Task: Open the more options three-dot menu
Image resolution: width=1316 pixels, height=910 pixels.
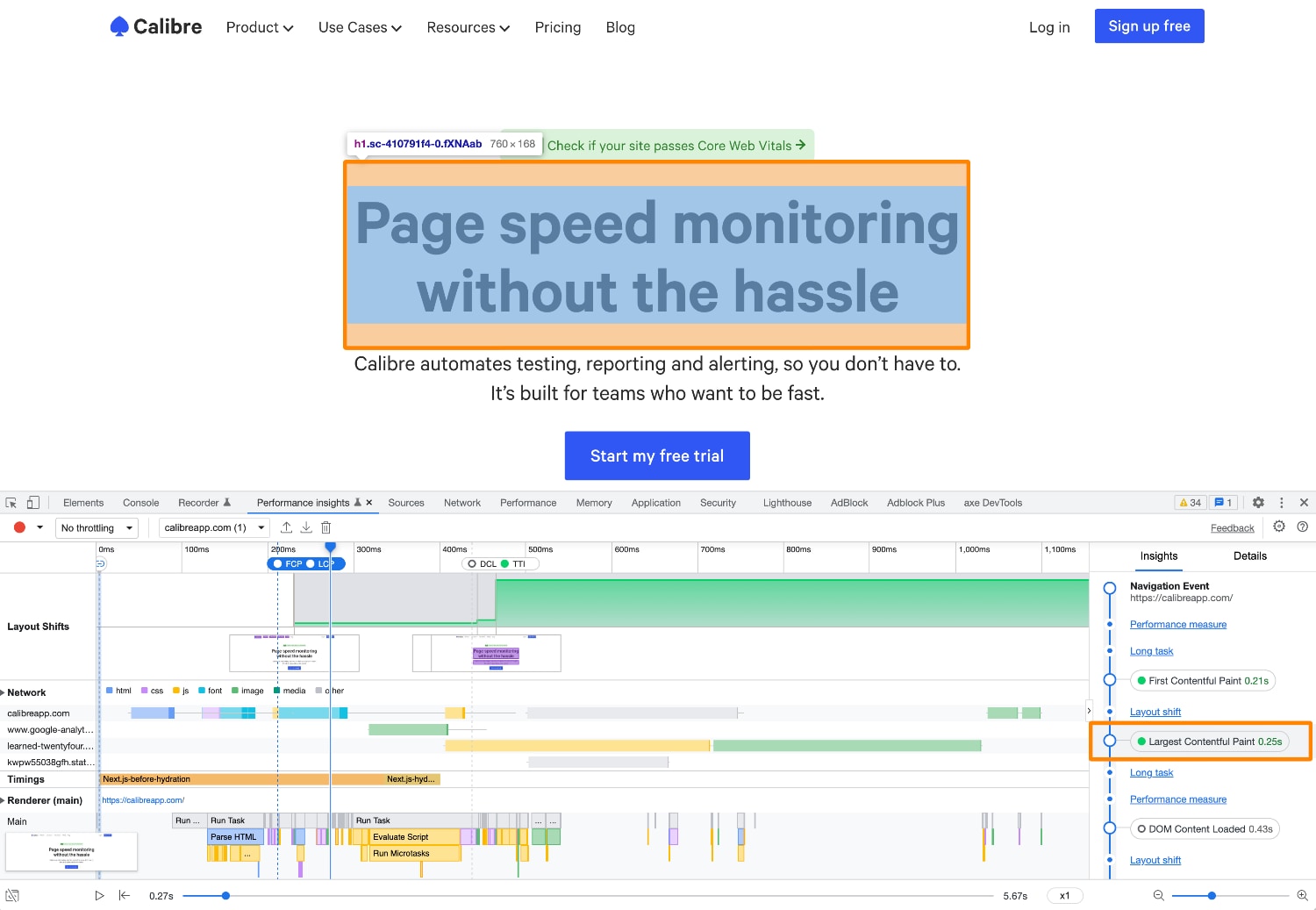Action: coord(1282,502)
